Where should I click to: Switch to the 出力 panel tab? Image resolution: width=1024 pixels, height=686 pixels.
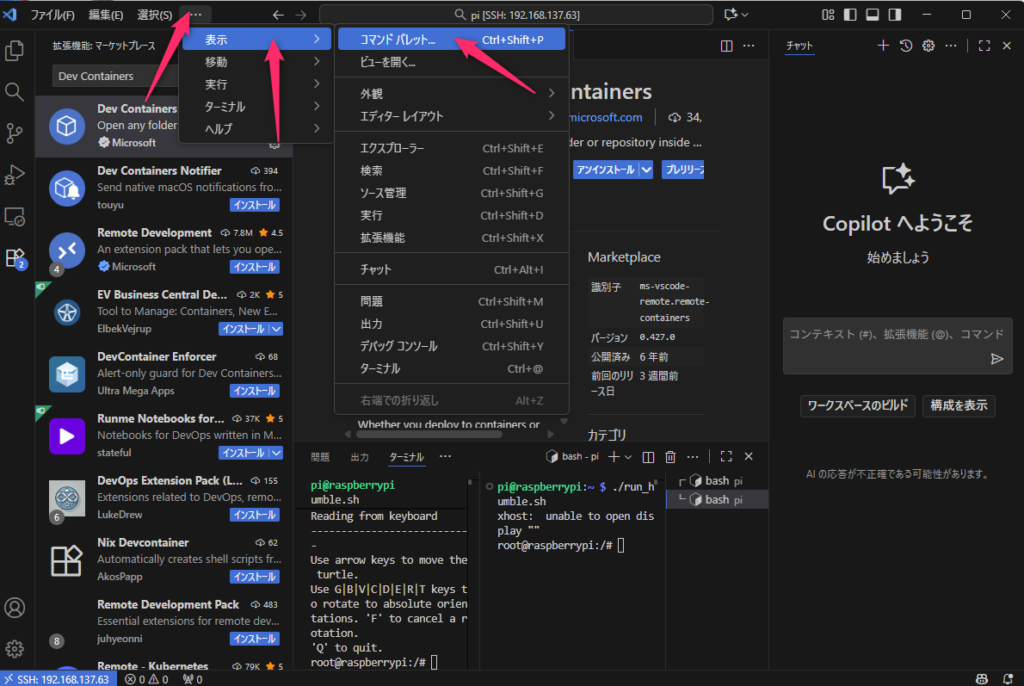(359, 457)
